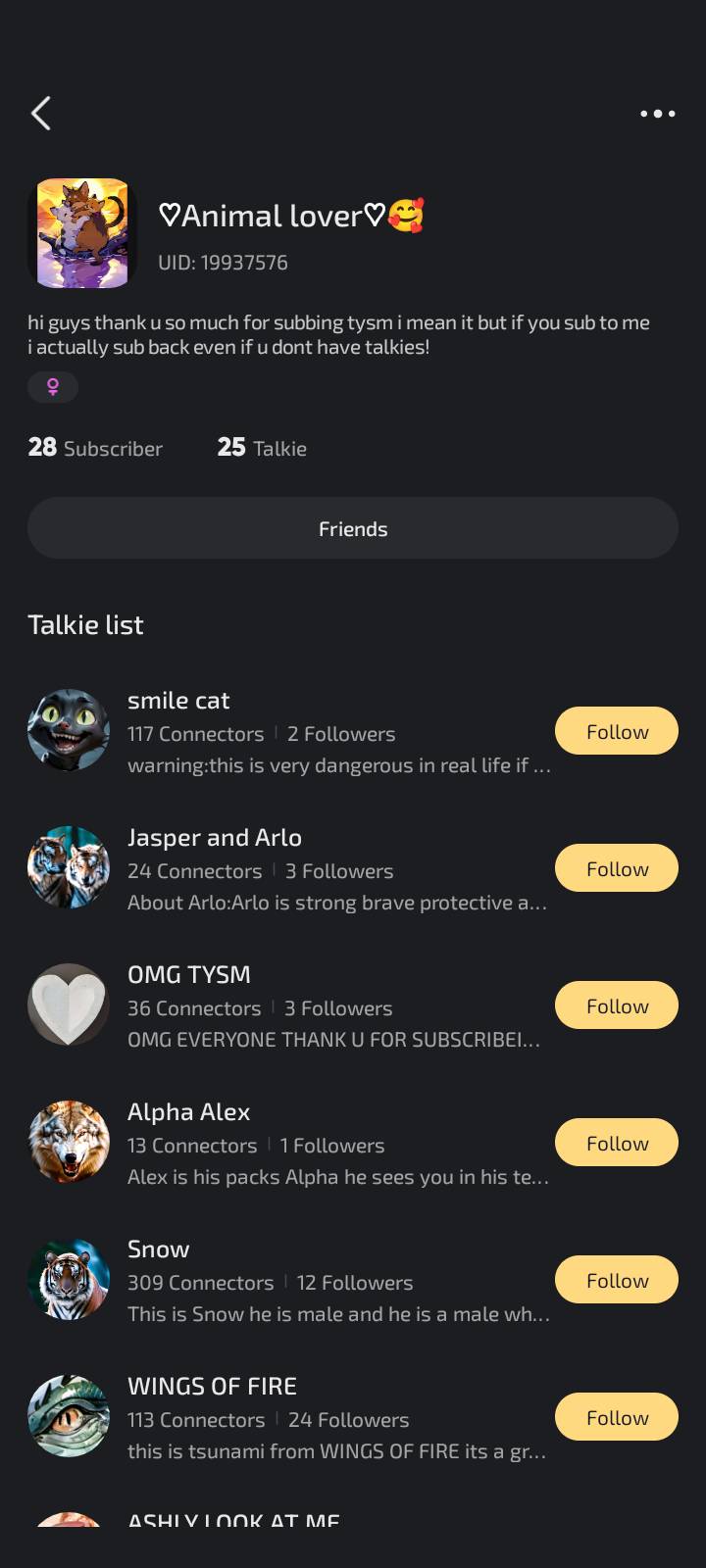The image size is (706, 1568).
Task: Open smile cat avatar icon
Action: pyautogui.click(x=69, y=730)
